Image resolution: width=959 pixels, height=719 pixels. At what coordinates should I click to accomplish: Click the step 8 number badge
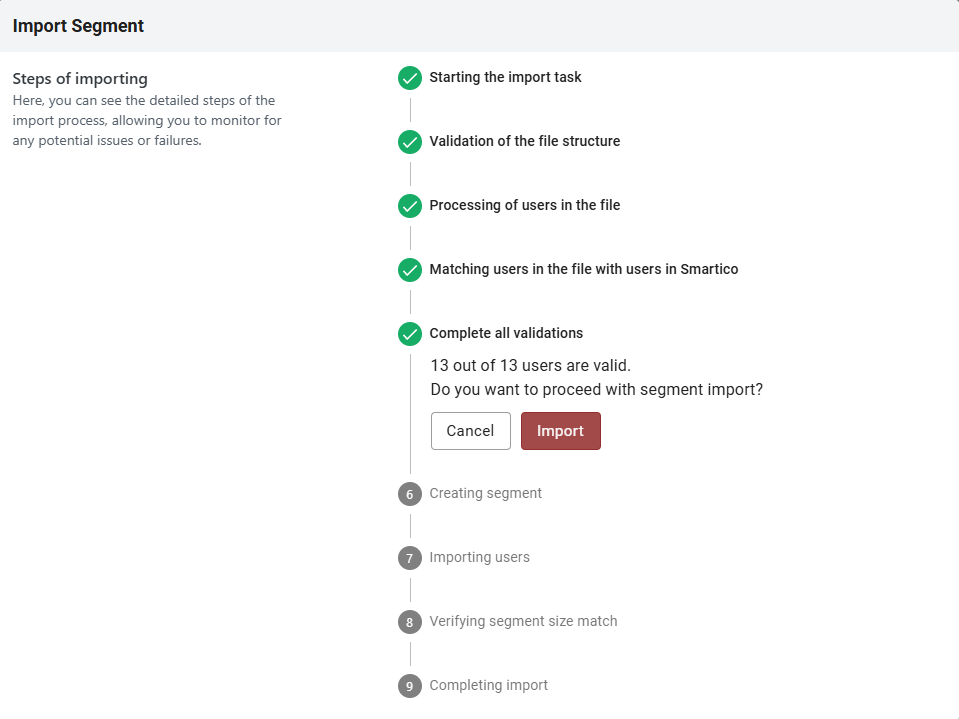(409, 622)
